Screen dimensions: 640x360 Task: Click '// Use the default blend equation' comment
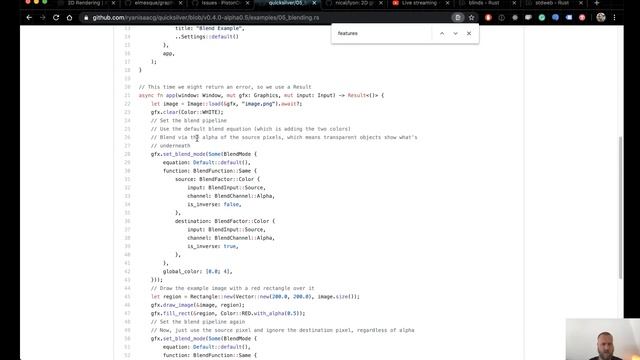pyautogui.click(x=251, y=129)
